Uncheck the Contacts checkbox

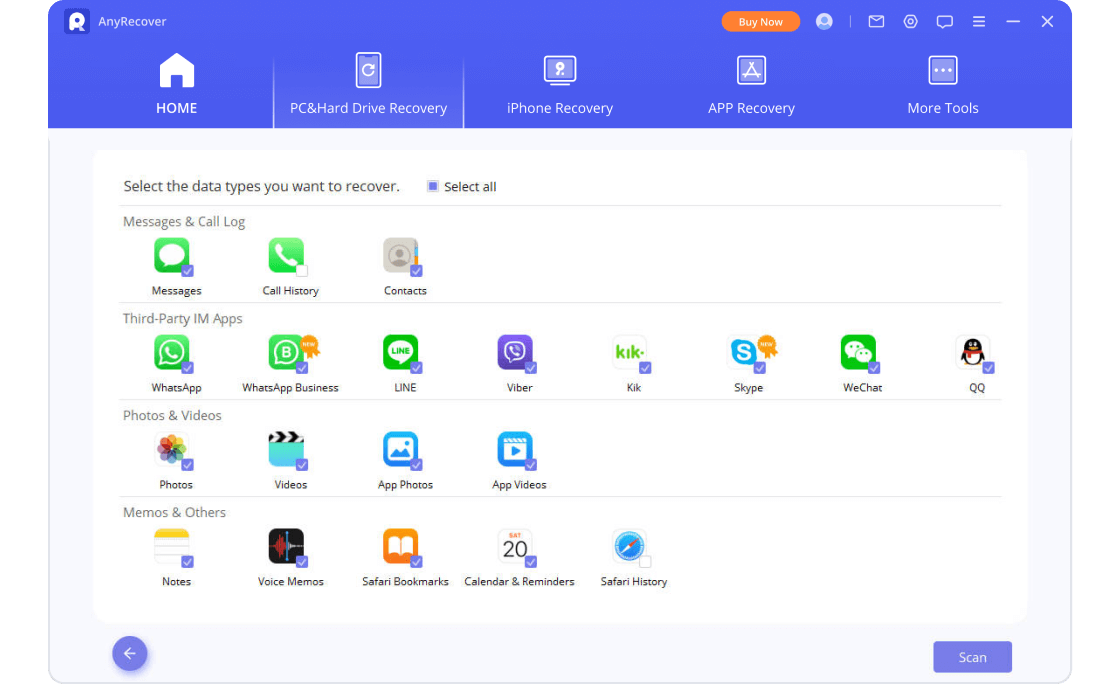pos(416,271)
